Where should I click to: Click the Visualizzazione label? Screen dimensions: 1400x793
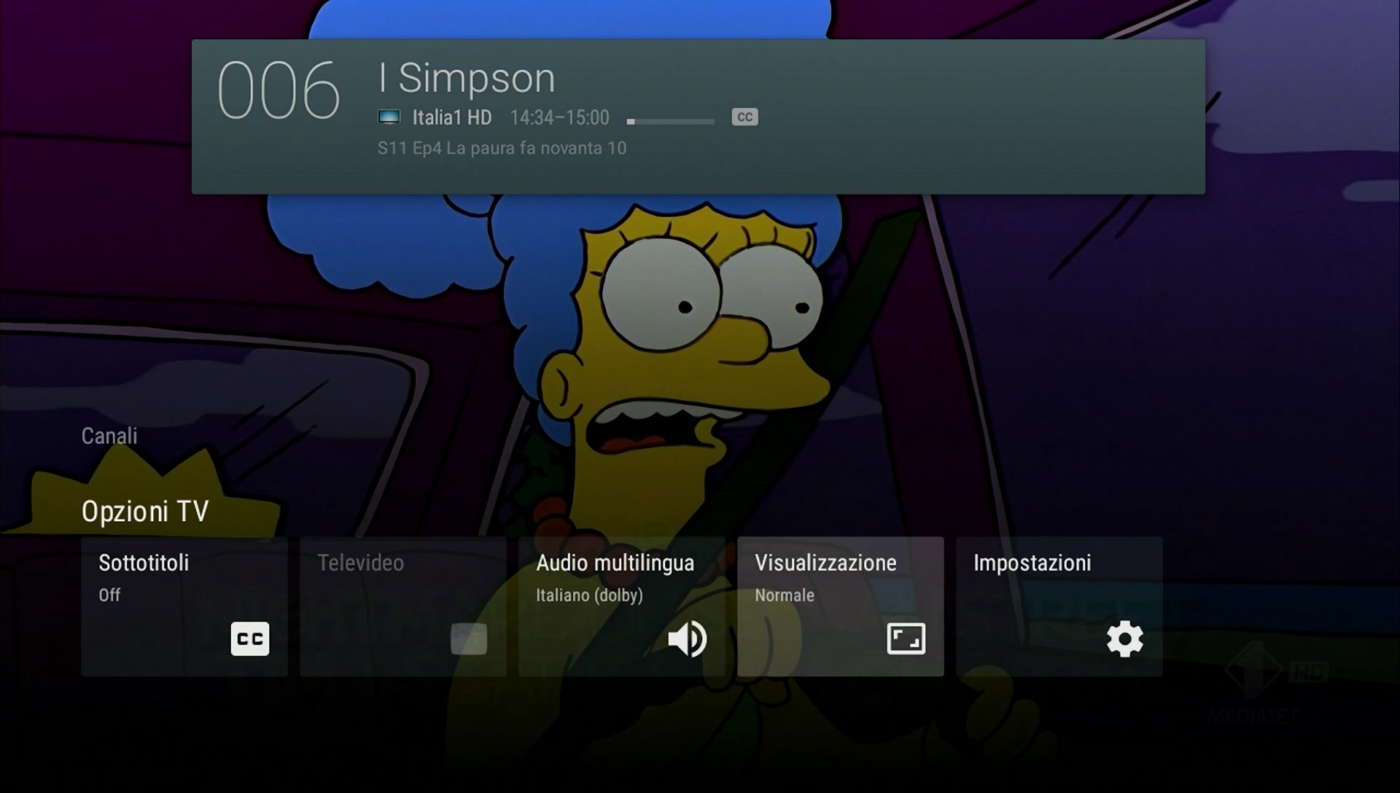tap(826, 563)
